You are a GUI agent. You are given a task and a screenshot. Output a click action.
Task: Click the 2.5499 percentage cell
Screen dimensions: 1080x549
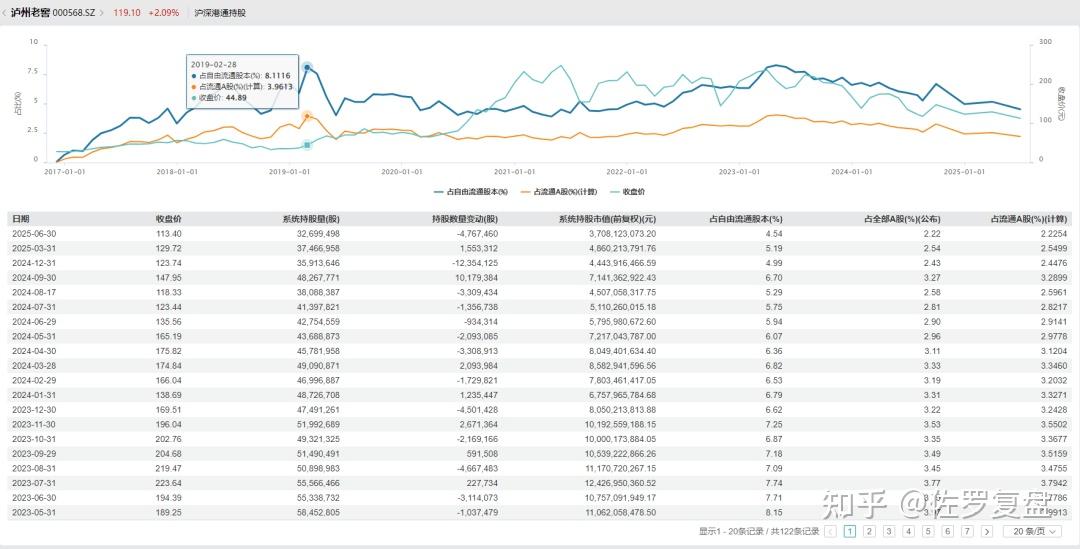pyautogui.click(x=1053, y=248)
